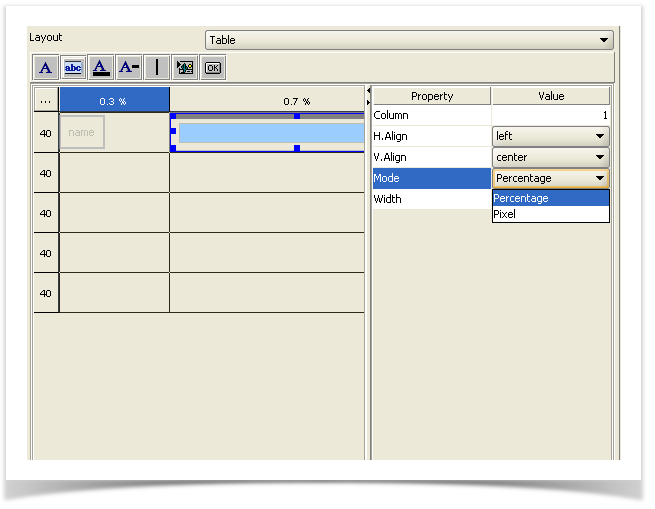Click the 'A-' label tool icon
The height and width of the screenshot is (509, 655).
coord(129,68)
